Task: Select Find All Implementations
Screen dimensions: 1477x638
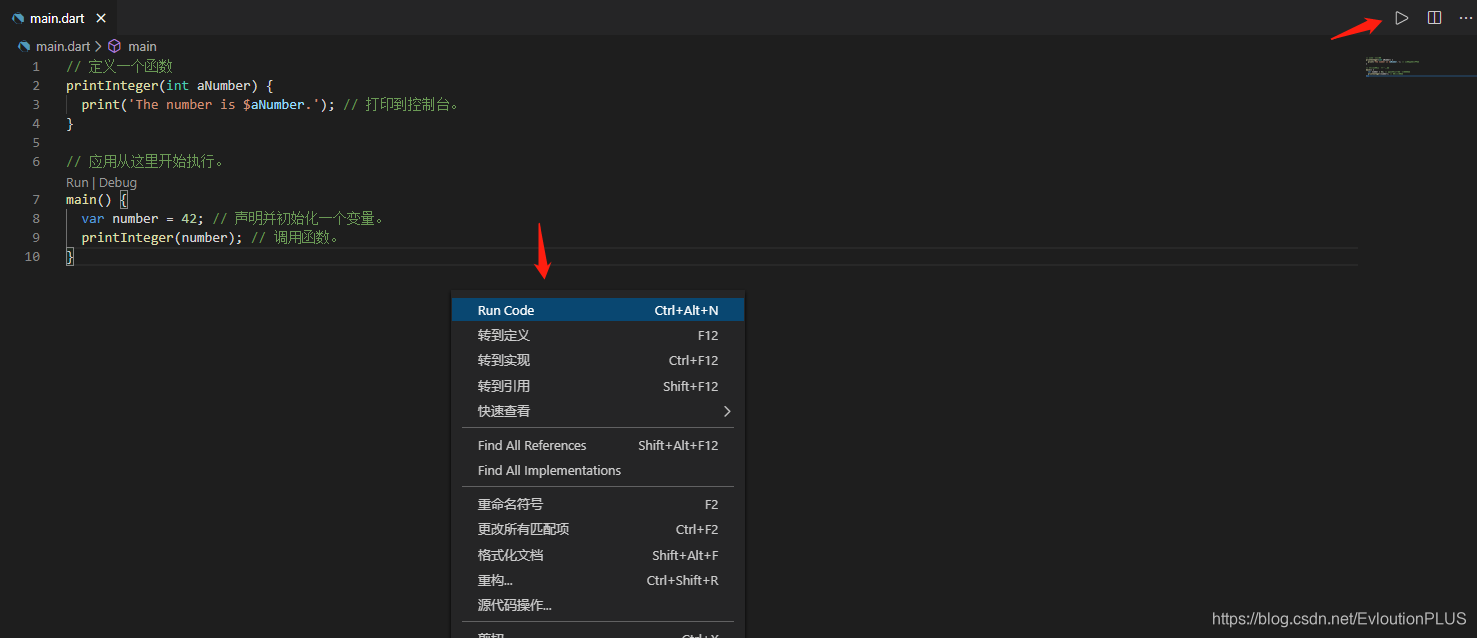Action: (x=549, y=470)
